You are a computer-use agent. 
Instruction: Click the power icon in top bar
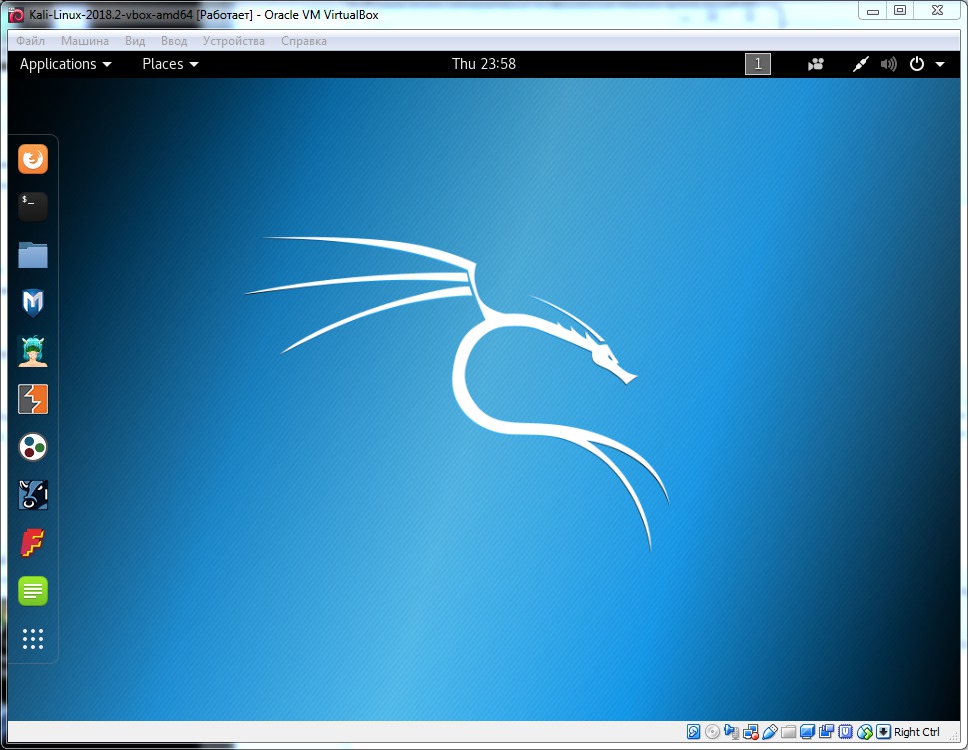pyautogui.click(x=917, y=64)
